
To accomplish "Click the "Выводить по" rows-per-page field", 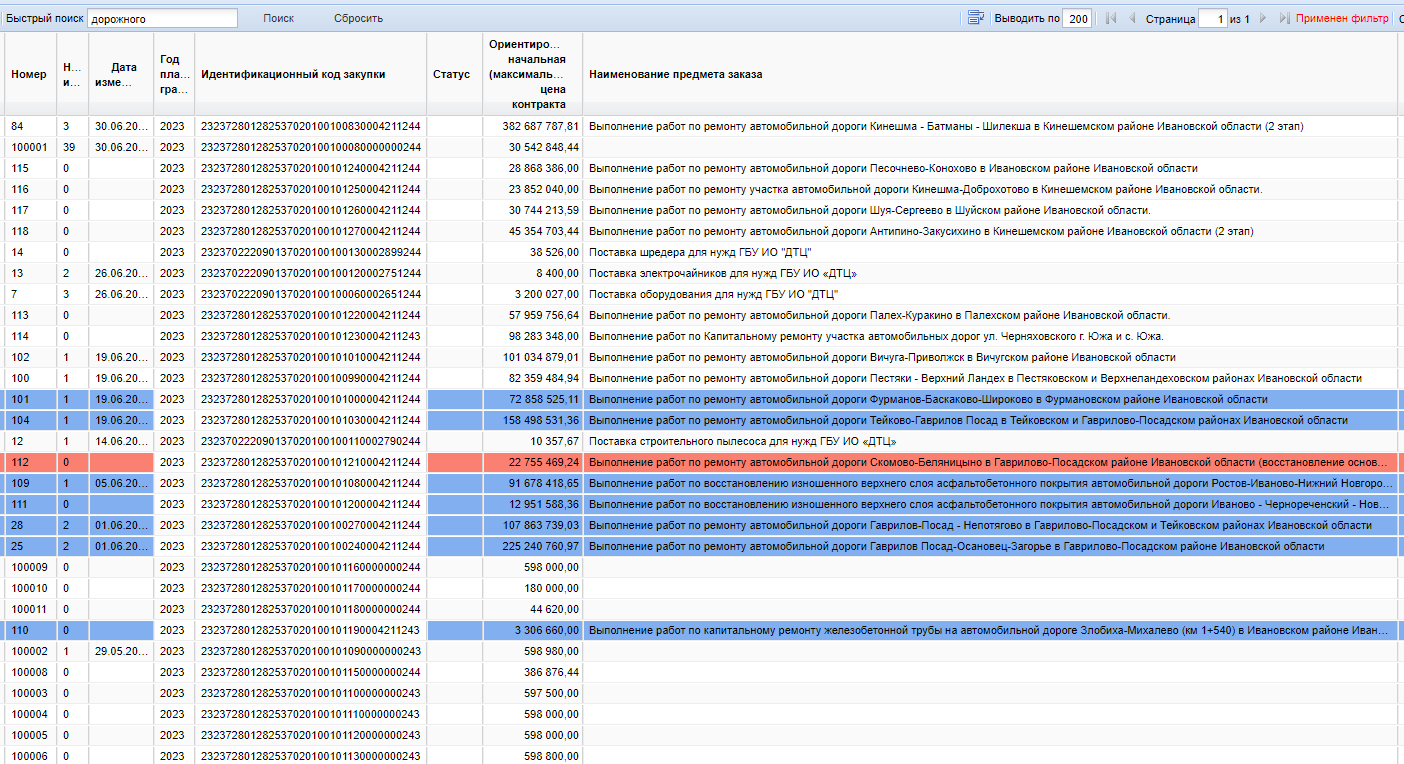I will (x=1077, y=18).
